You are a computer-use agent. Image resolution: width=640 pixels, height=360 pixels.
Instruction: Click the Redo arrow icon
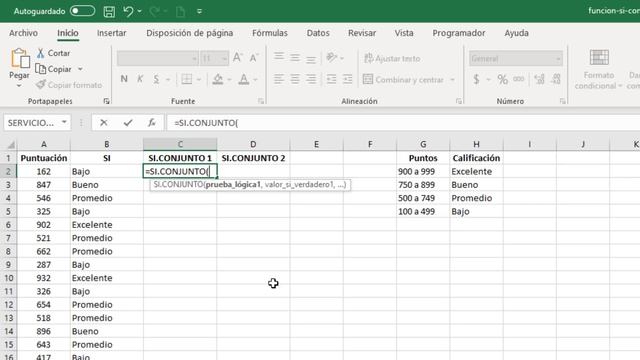coord(154,11)
